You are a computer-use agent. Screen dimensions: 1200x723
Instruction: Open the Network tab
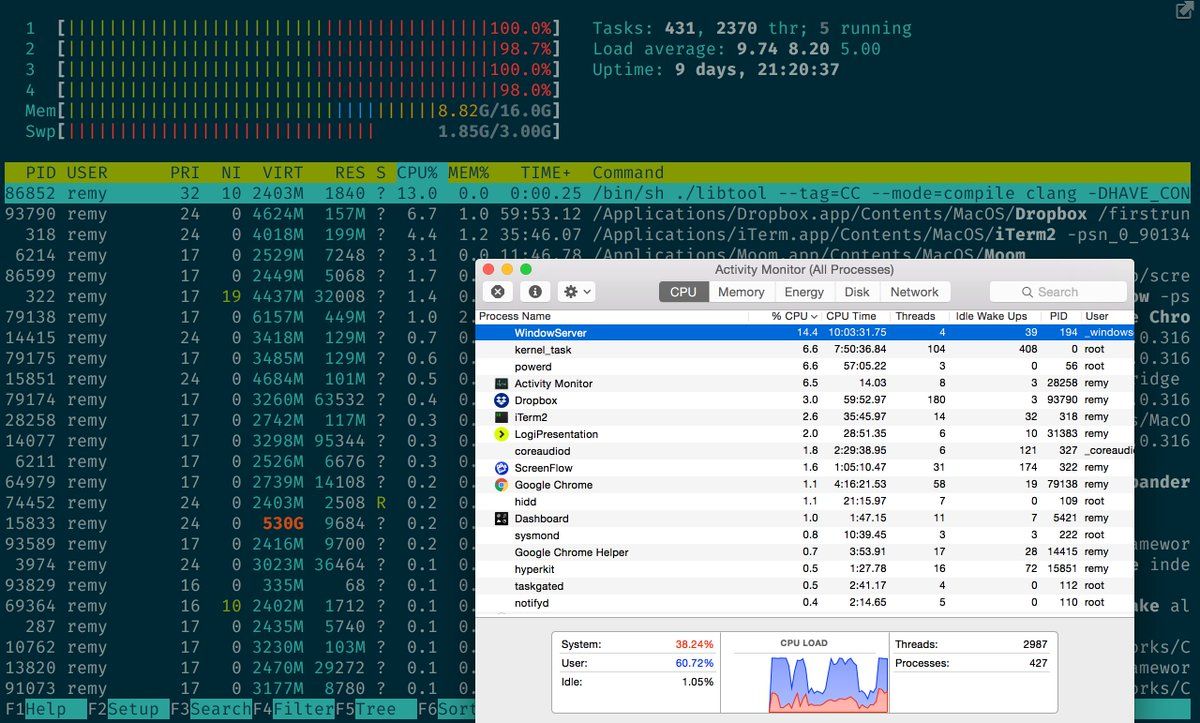click(x=914, y=292)
